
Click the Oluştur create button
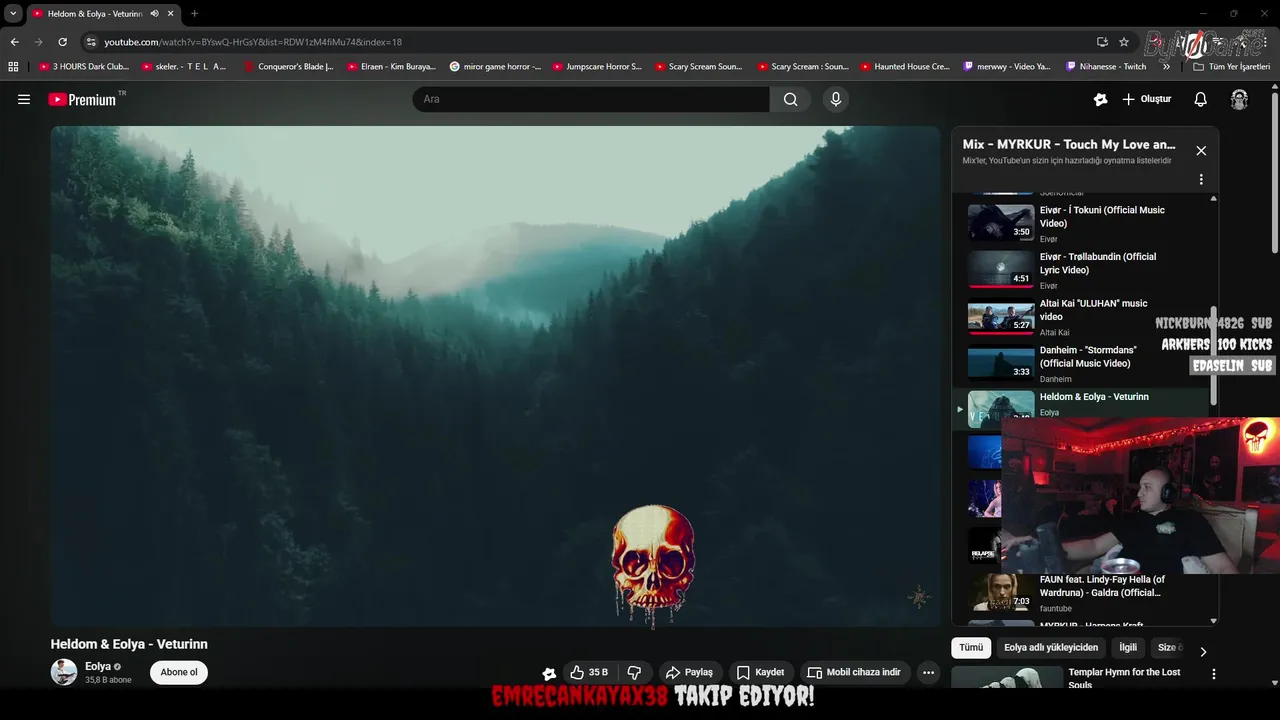pos(1146,99)
